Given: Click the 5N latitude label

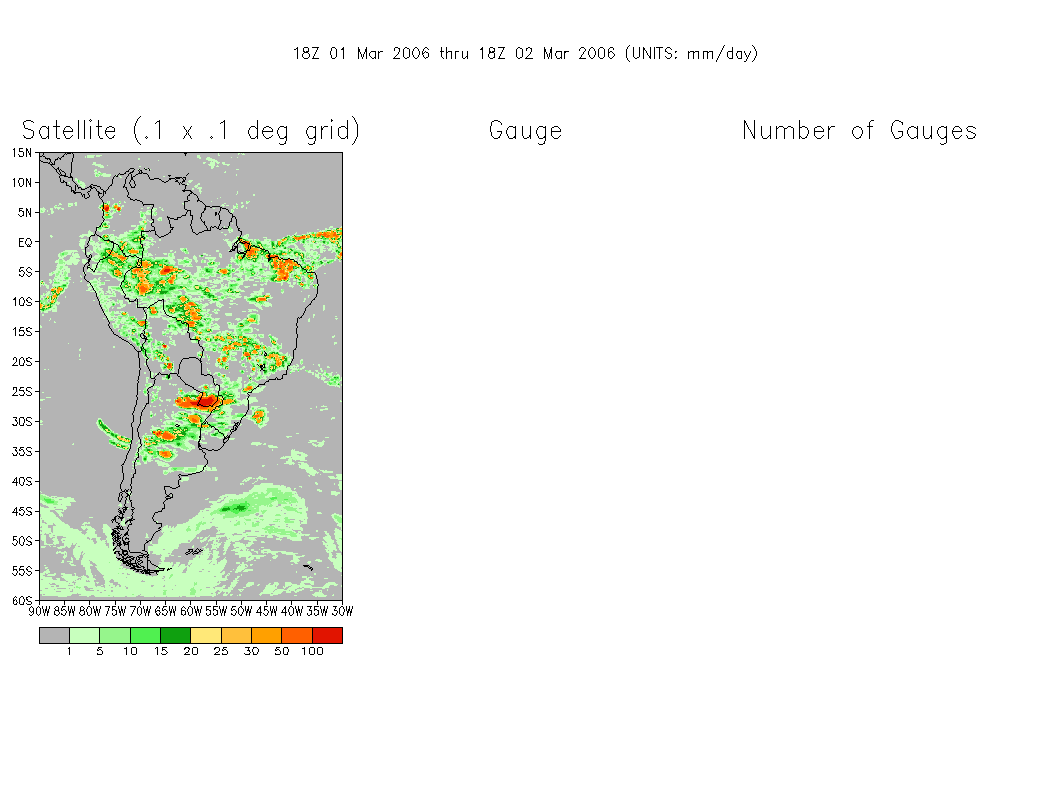Looking at the screenshot, I should tap(24, 213).
